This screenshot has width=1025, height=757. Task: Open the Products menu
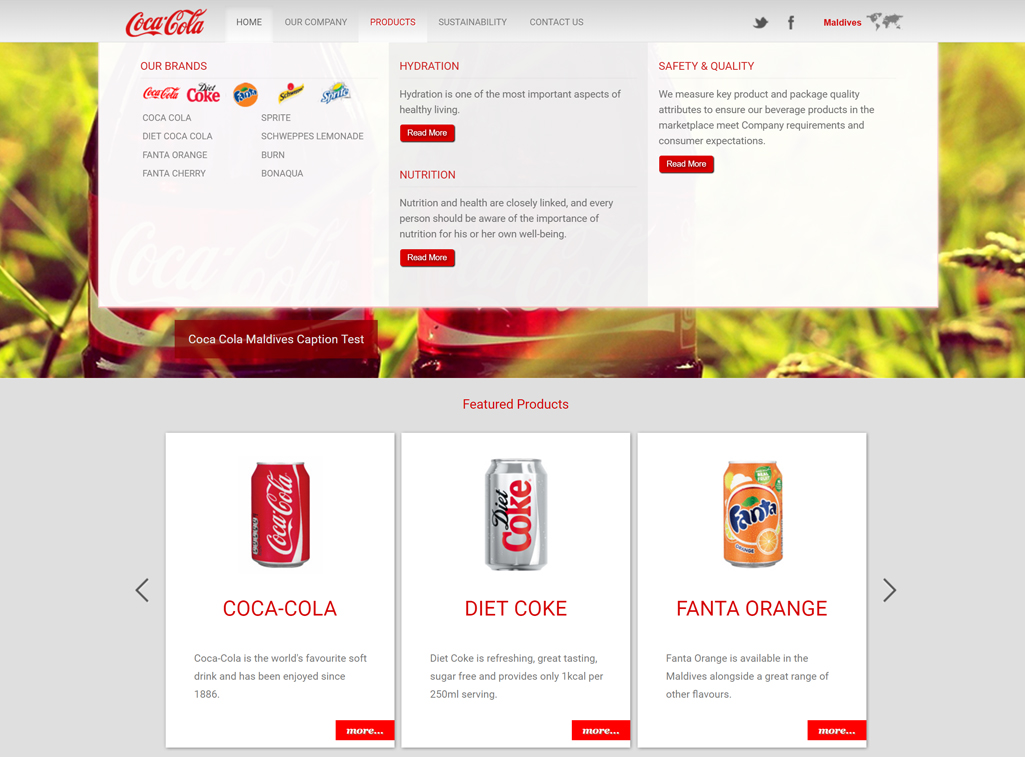(392, 22)
